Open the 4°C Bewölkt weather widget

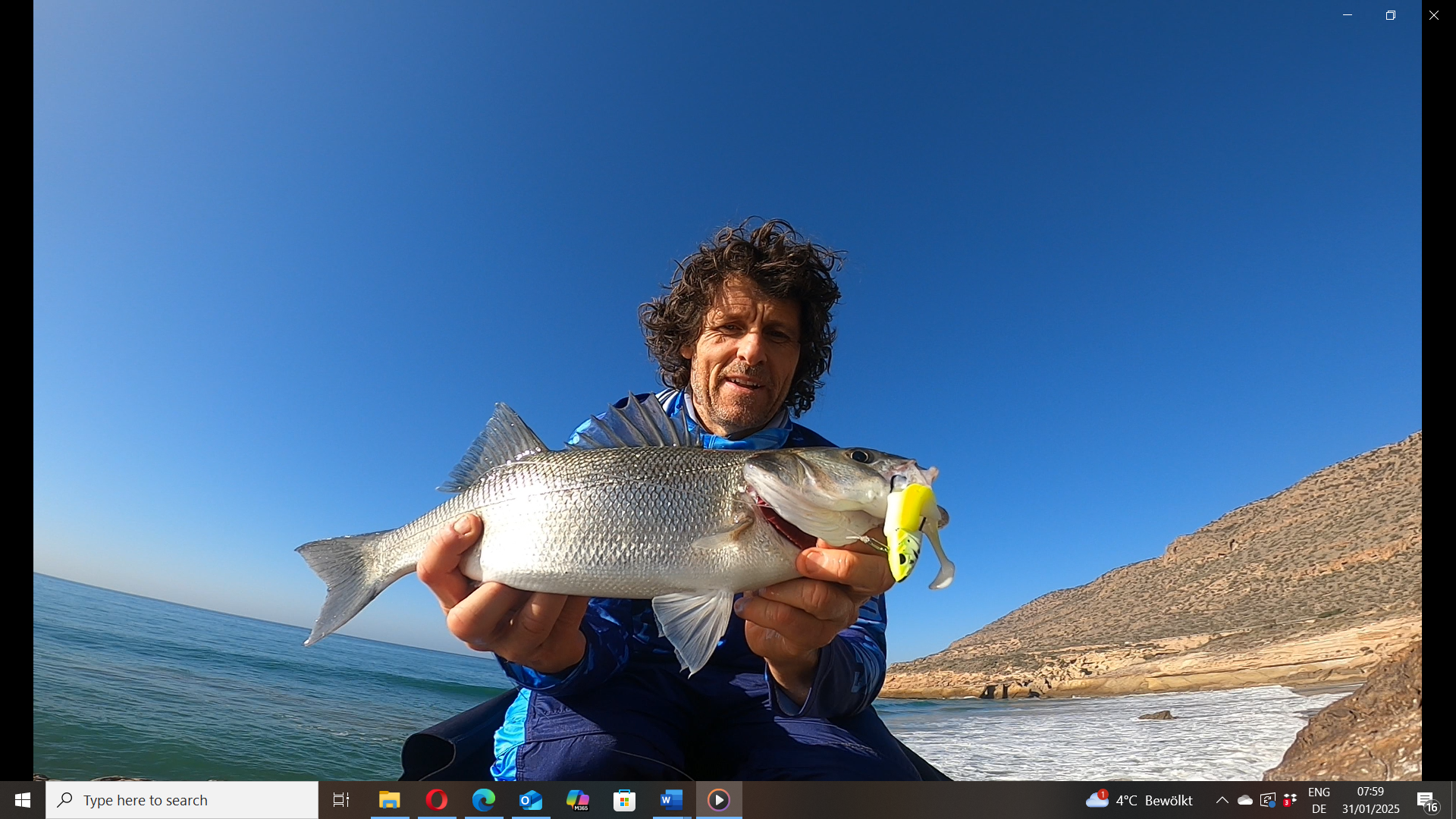pos(1139,800)
